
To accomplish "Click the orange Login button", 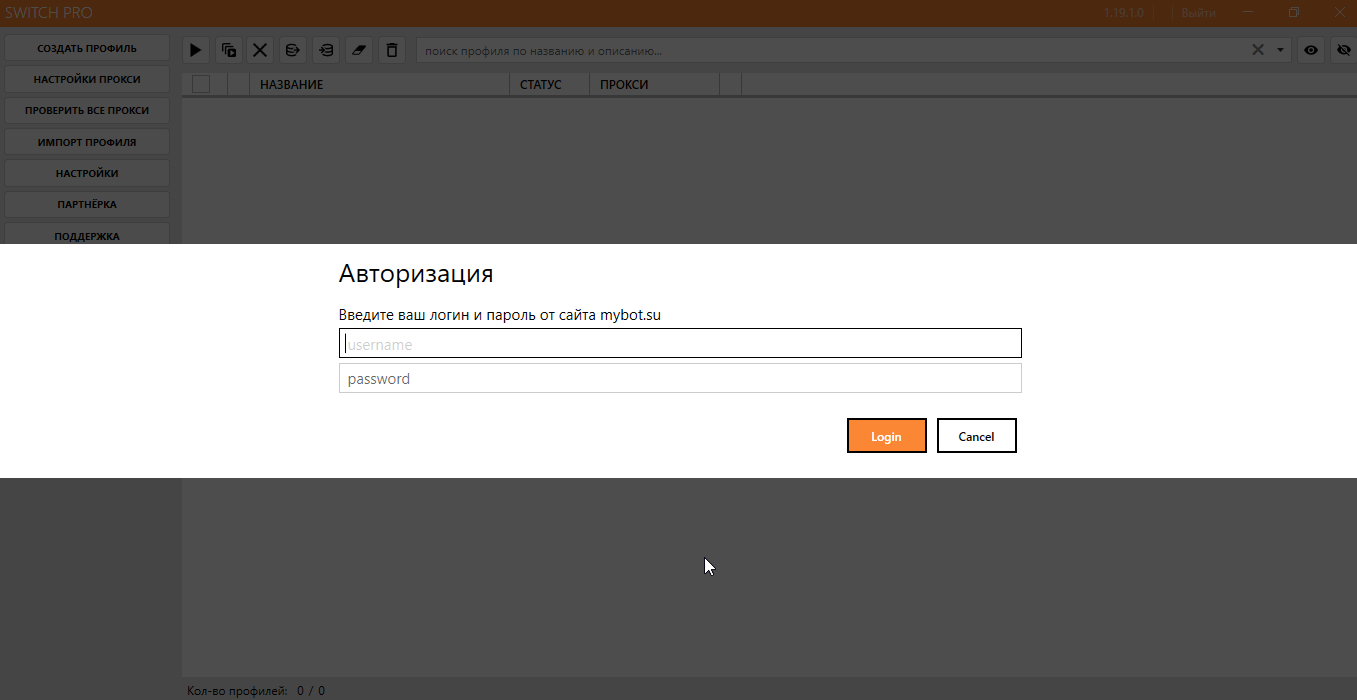I will [x=886, y=436].
